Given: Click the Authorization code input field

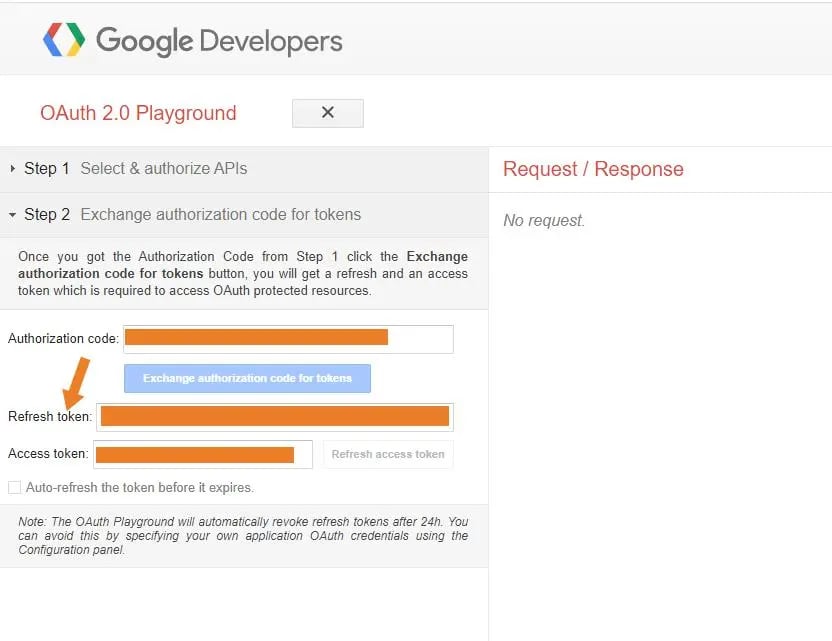Looking at the screenshot, I should pyautogui.click(x=288, y=339).
